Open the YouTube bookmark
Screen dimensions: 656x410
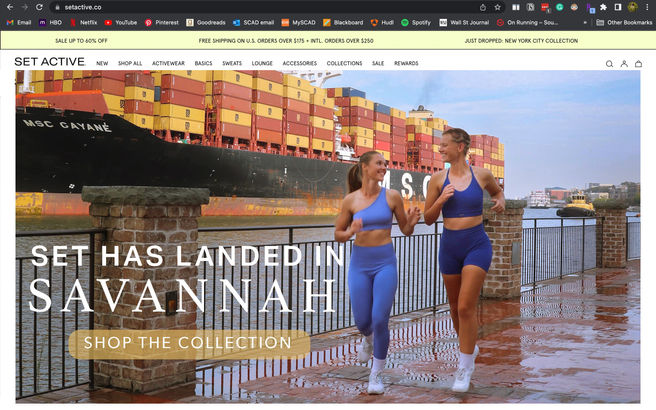tap(121, 23)
